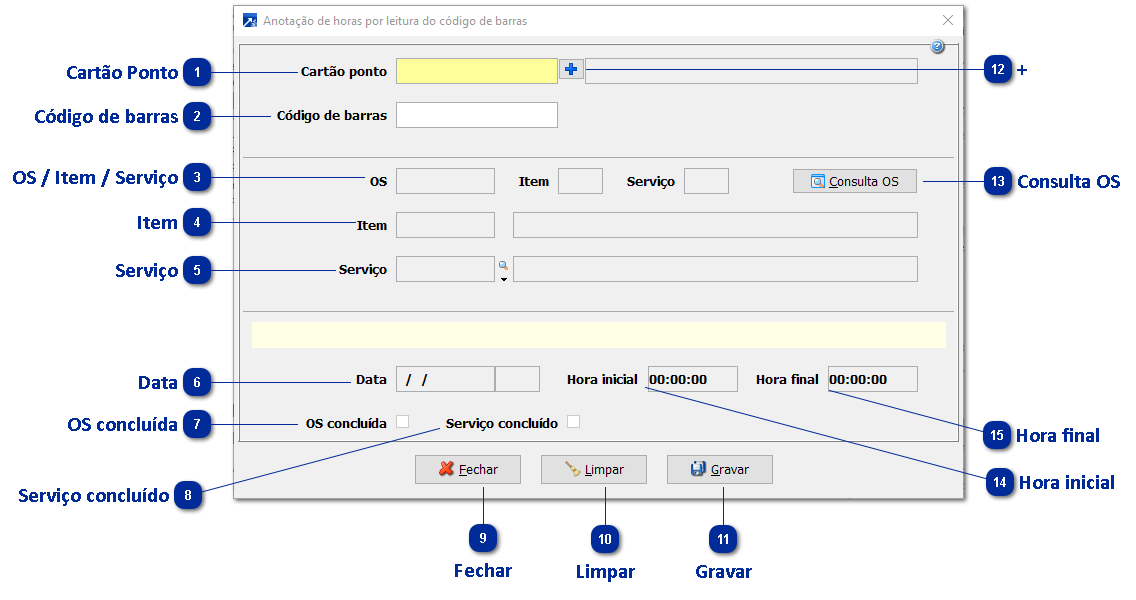Enable the OS concluída checkbox
Viewport: 1136px width, 600px height.
(403, 422)
